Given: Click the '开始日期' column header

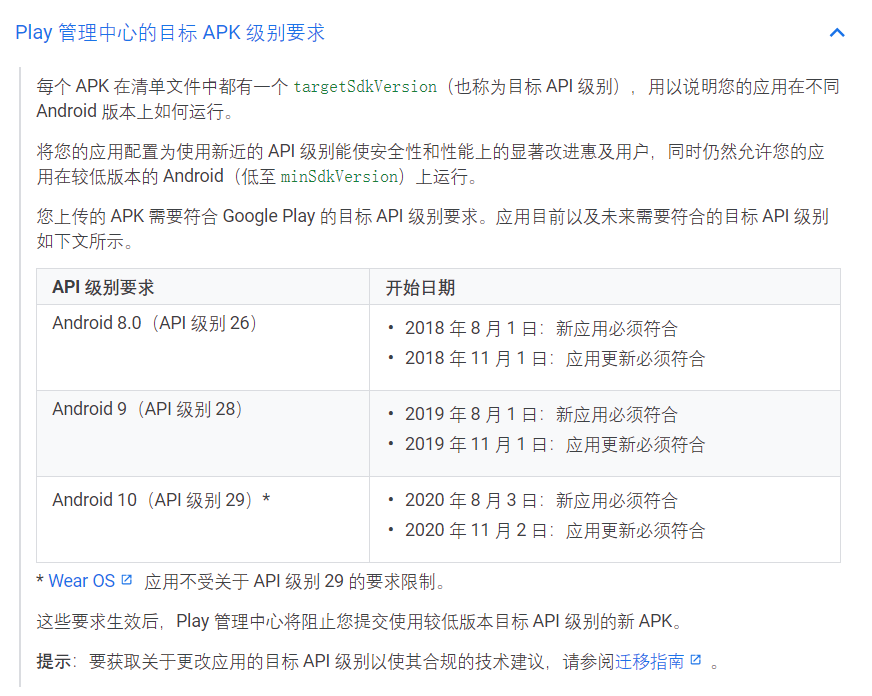Looking at the screenshot, I should point(420,287).
